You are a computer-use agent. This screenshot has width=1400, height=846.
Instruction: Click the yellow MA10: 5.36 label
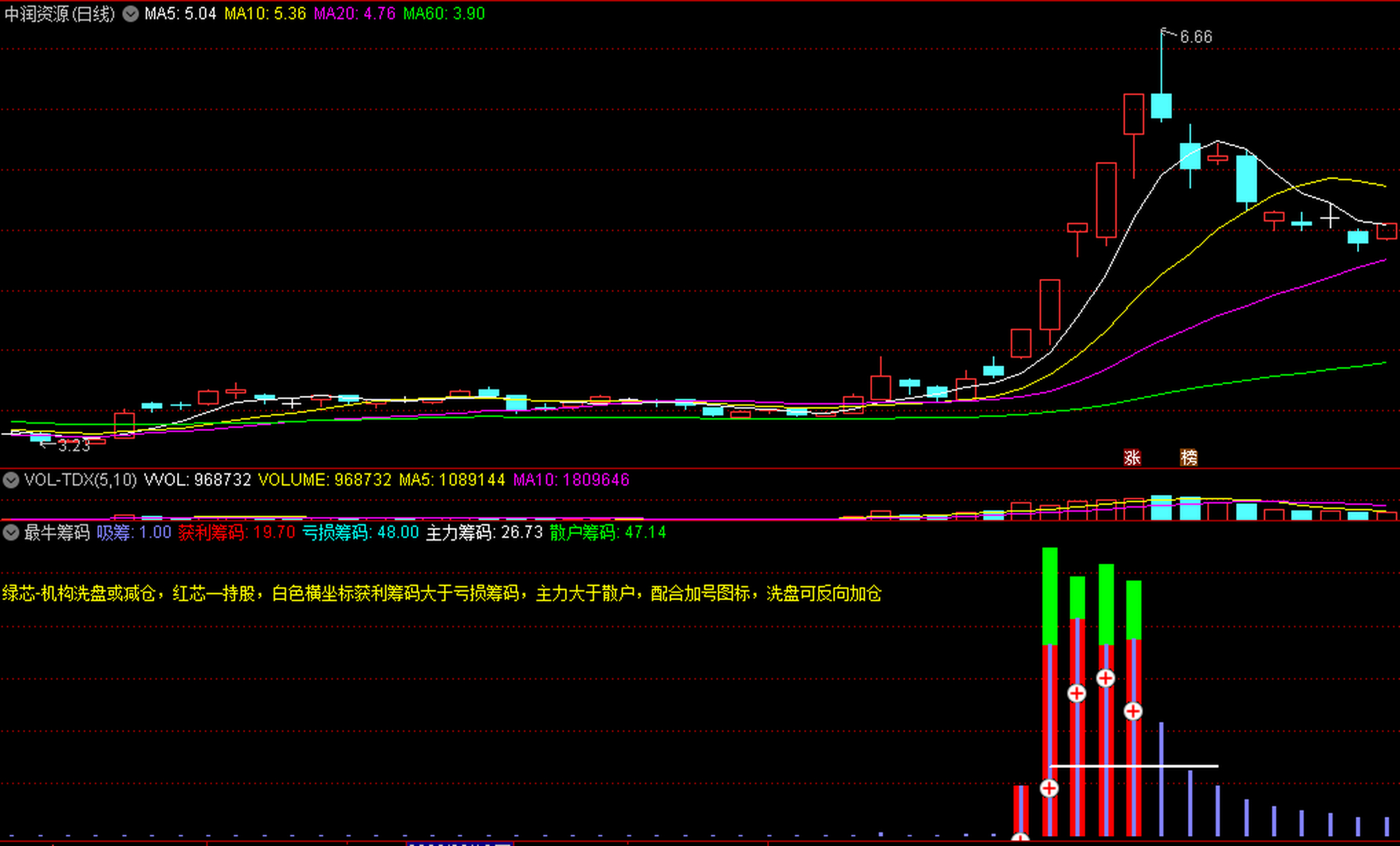coord(265,14)
